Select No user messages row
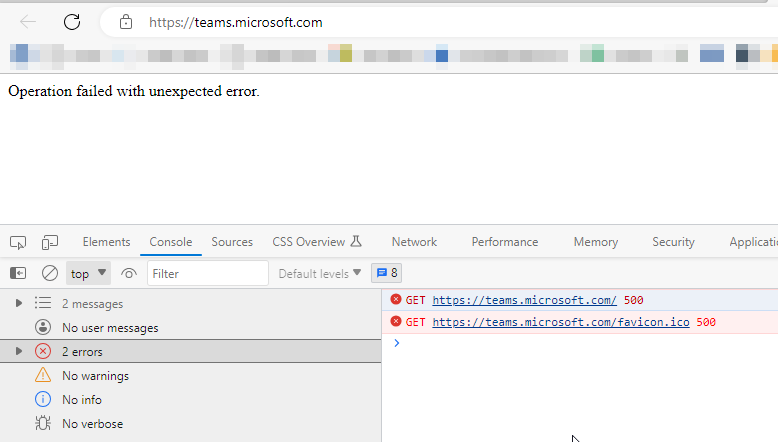The image size is (778, 442). click(191, 327)
